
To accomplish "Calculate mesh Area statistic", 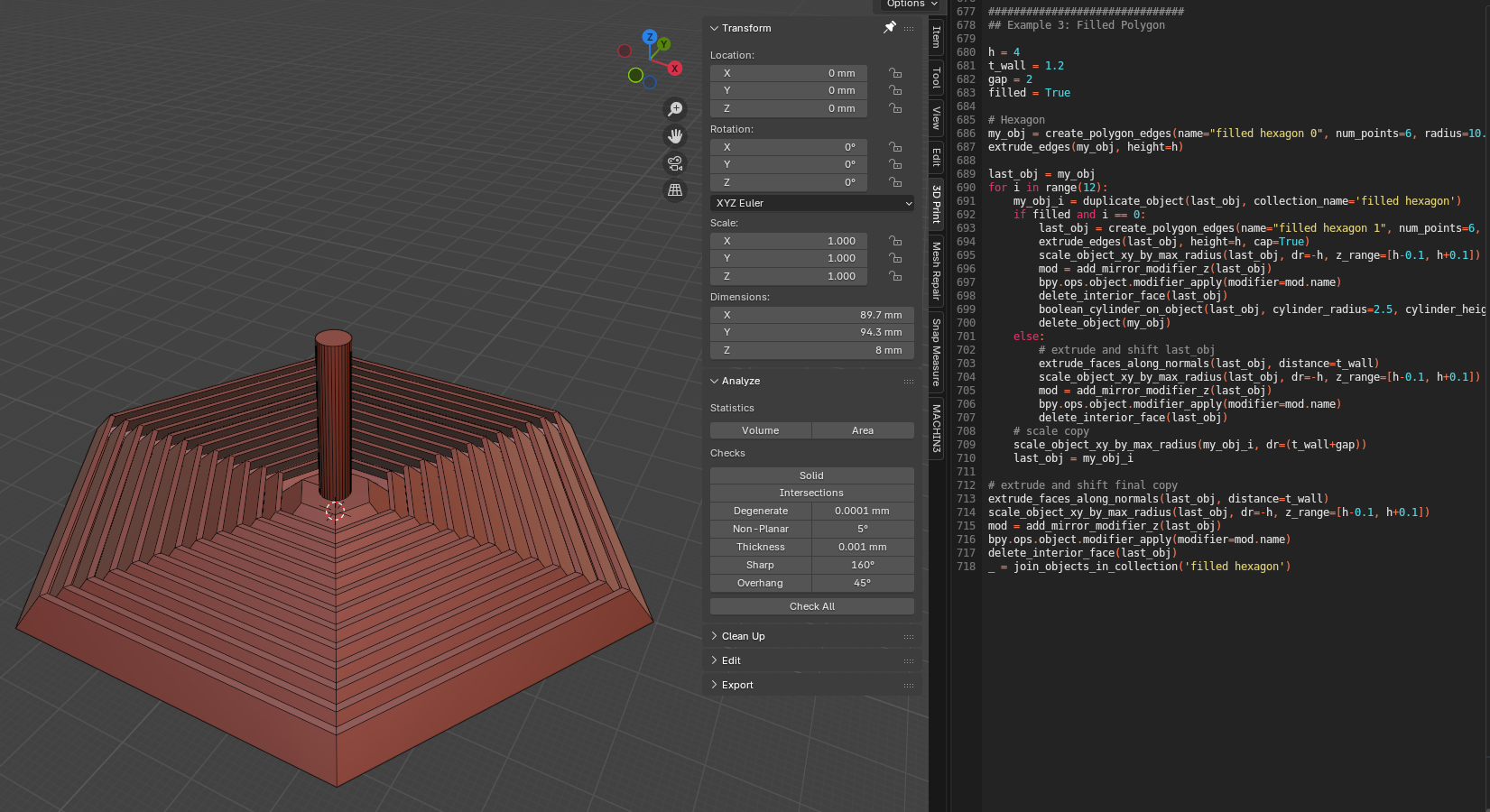I will [863, 430].
